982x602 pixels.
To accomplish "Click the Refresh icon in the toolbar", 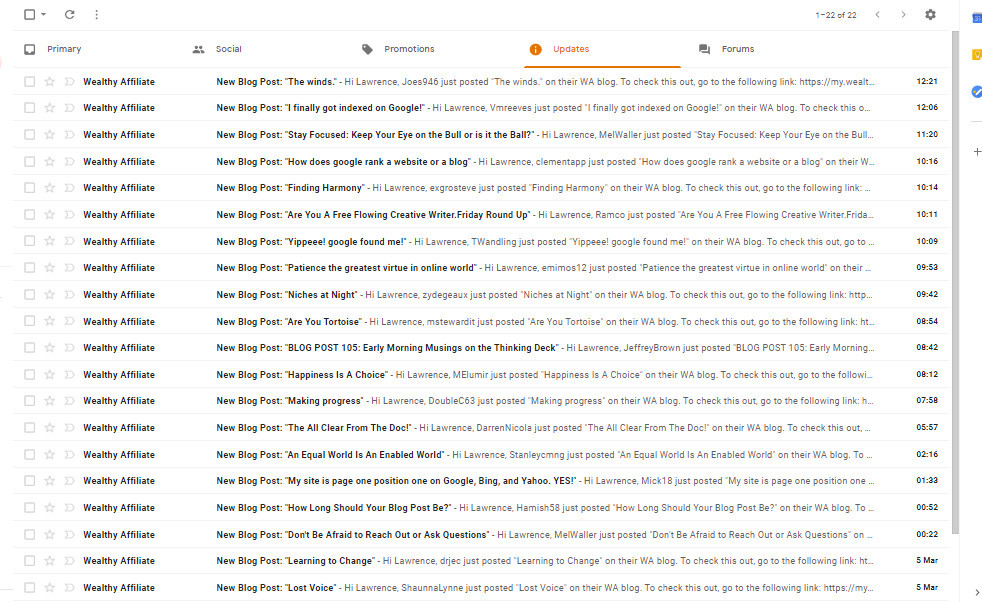I will (x=70, y=14).
